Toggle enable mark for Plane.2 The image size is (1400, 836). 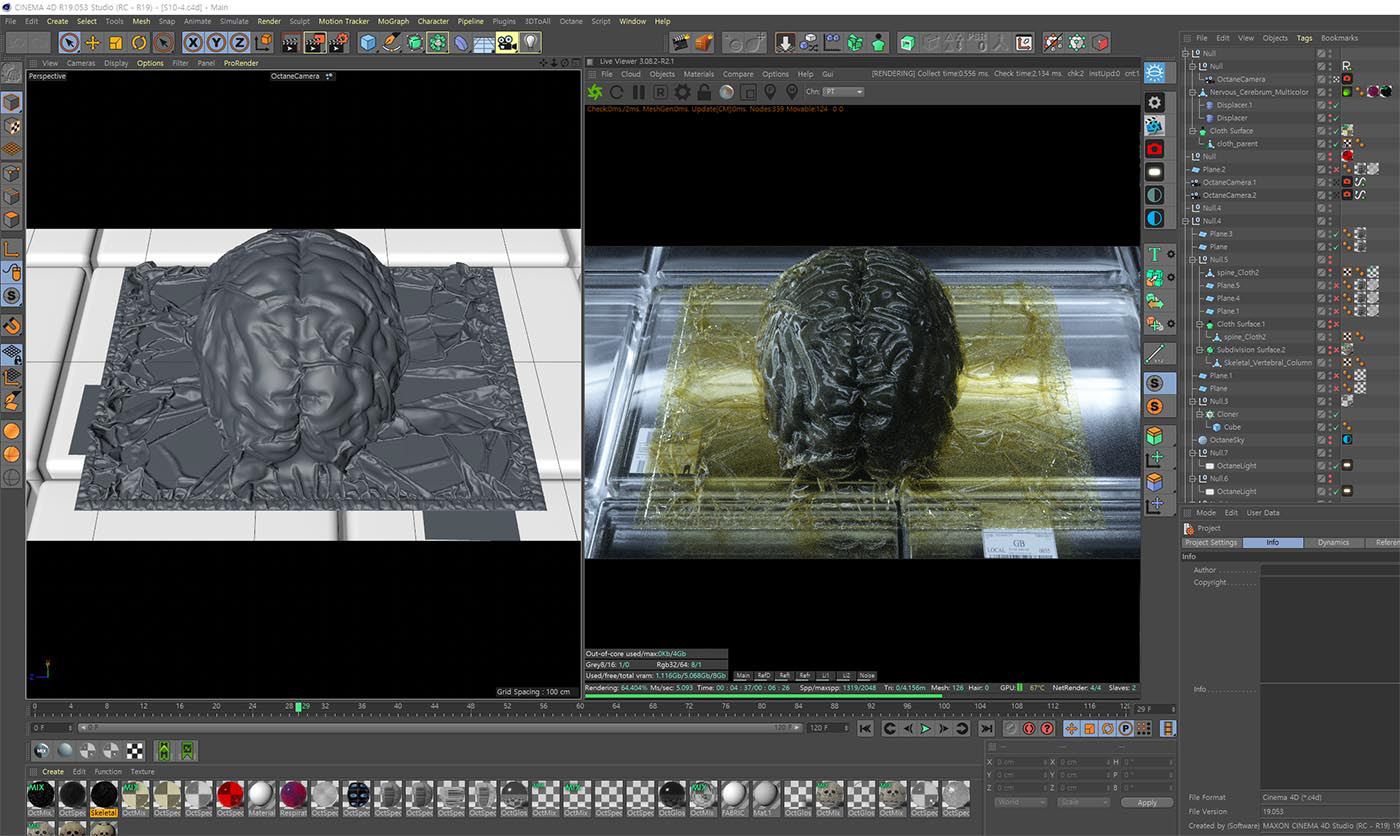pyautogui.click(x=1335, y=169)
